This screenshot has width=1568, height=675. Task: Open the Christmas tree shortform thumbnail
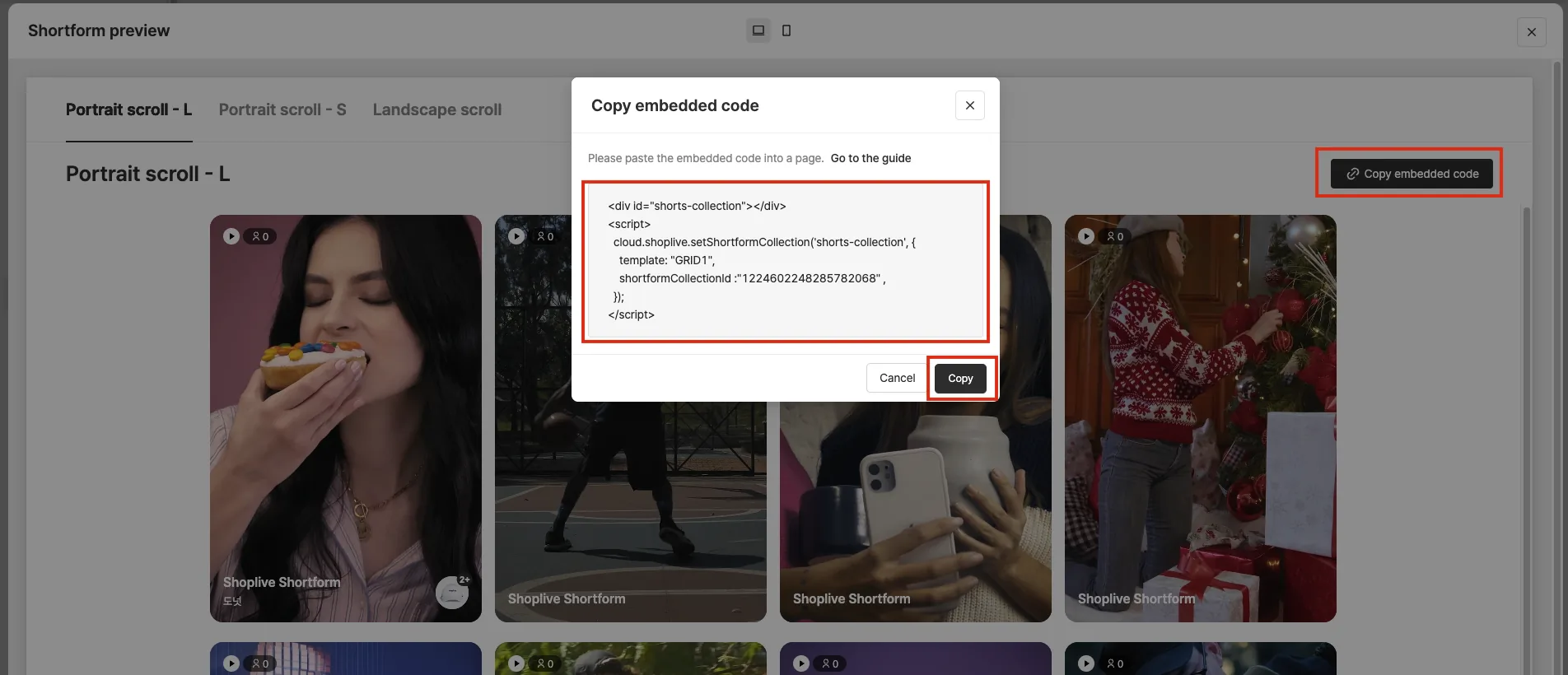tap(1200, 418)
